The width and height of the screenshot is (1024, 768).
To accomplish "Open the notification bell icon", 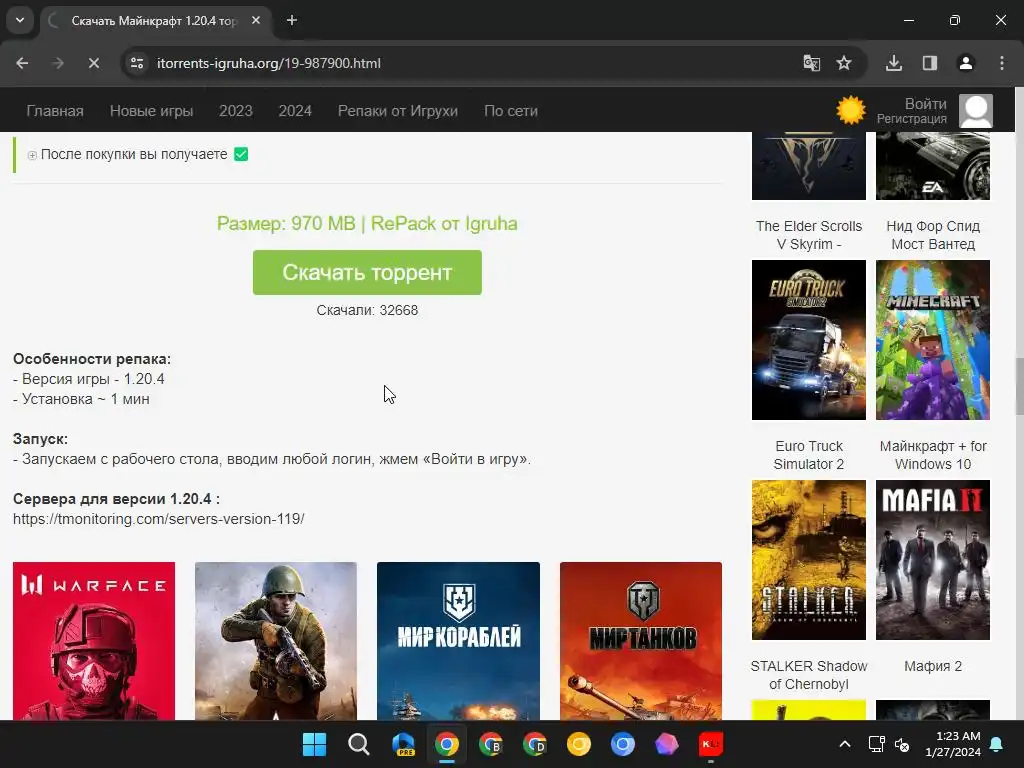I will 997,744.
